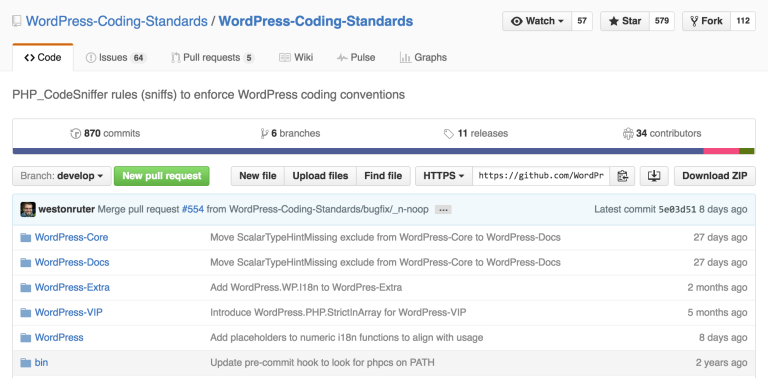The height and width of the screenshot is (378, 768).
Task: Click the Pull requests count badge 5
Action: (249, 58)
